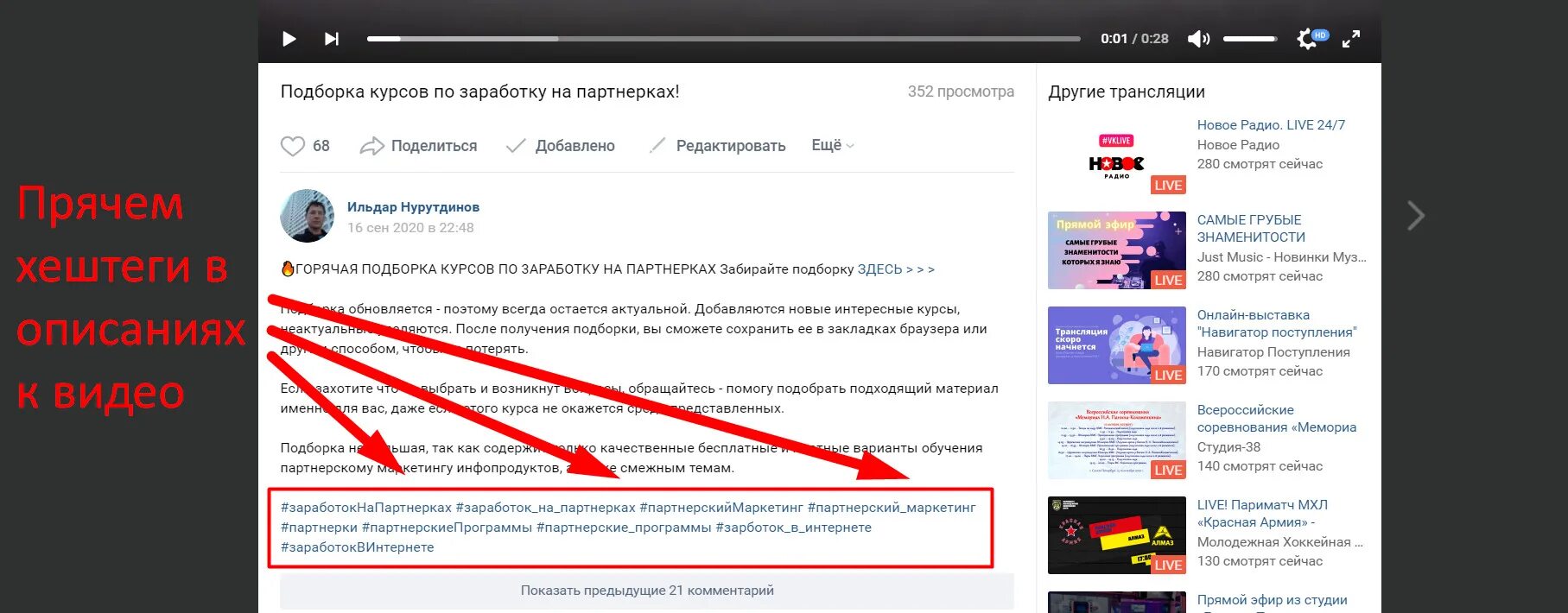1568x613 pixels.
Task: Toggle the Добавлено checkmark
Action: tap(561, 146)
